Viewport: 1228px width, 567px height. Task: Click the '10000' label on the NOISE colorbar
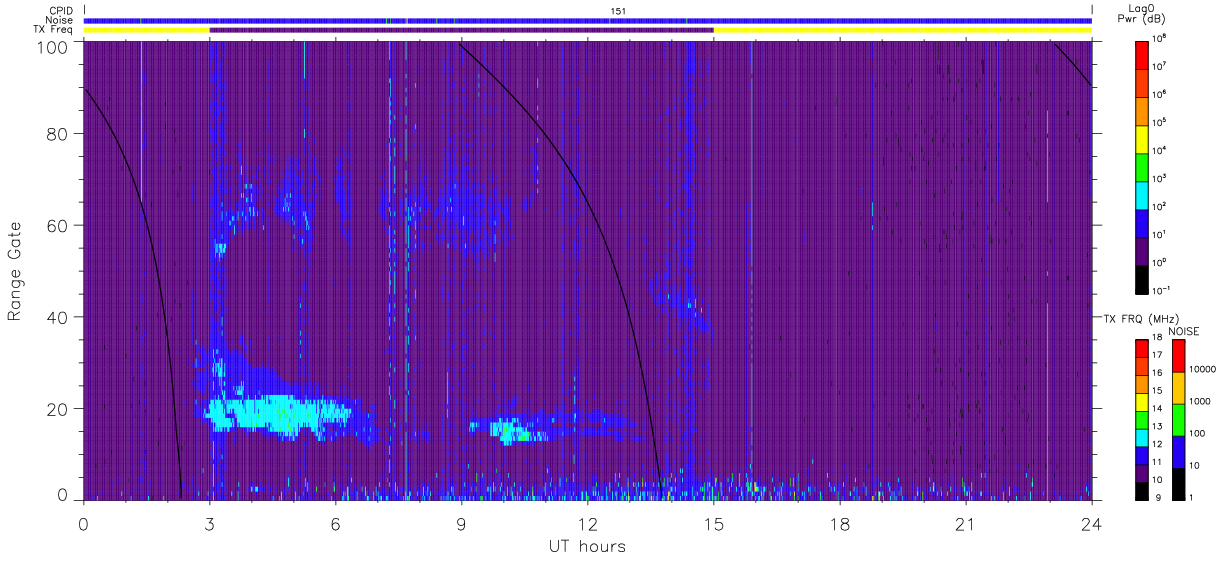(1202, 370)
